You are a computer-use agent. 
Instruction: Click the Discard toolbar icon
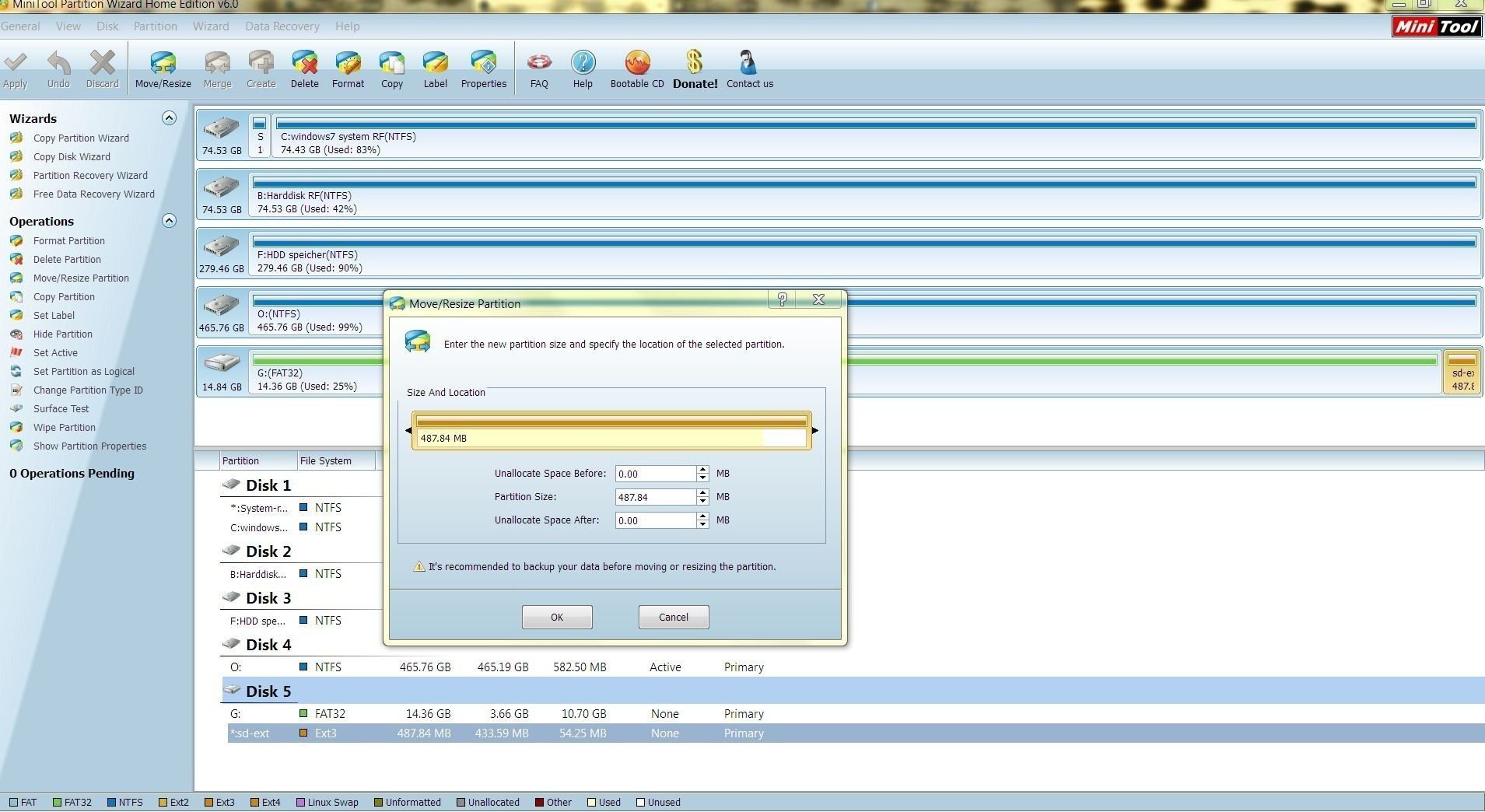tap(102, 62)
